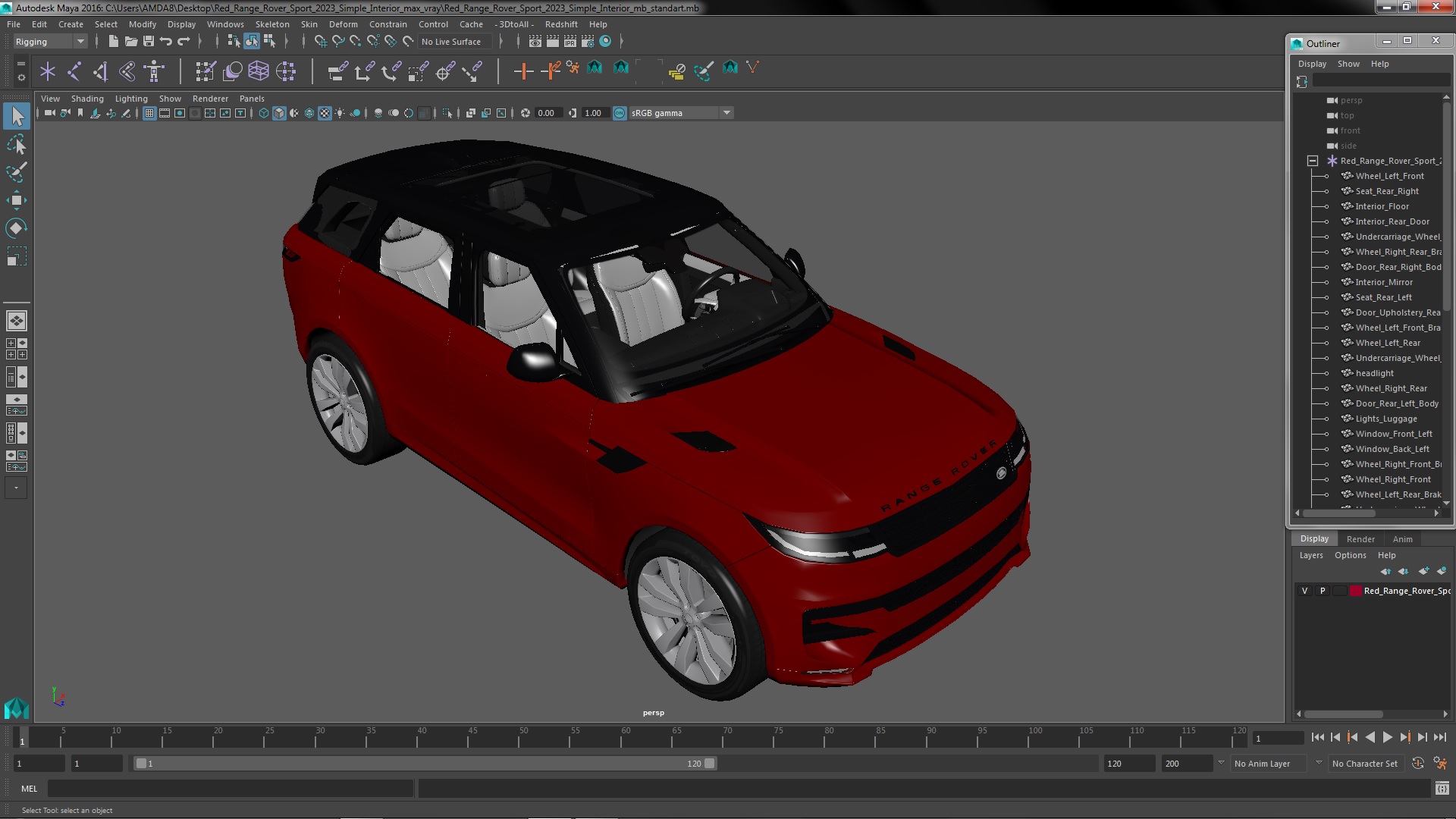Open the Skeleton menu
Image resolution: width=1456 pixels, height=819 pixels.
271,24
